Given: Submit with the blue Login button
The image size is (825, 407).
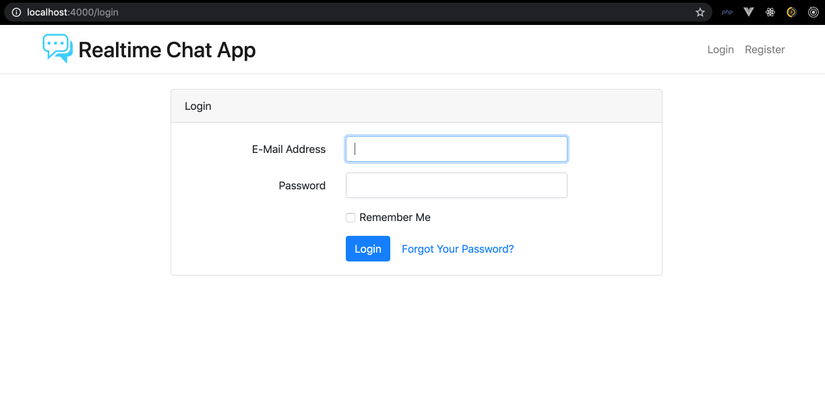Looking at the screenshot, I should coord(368,249).
